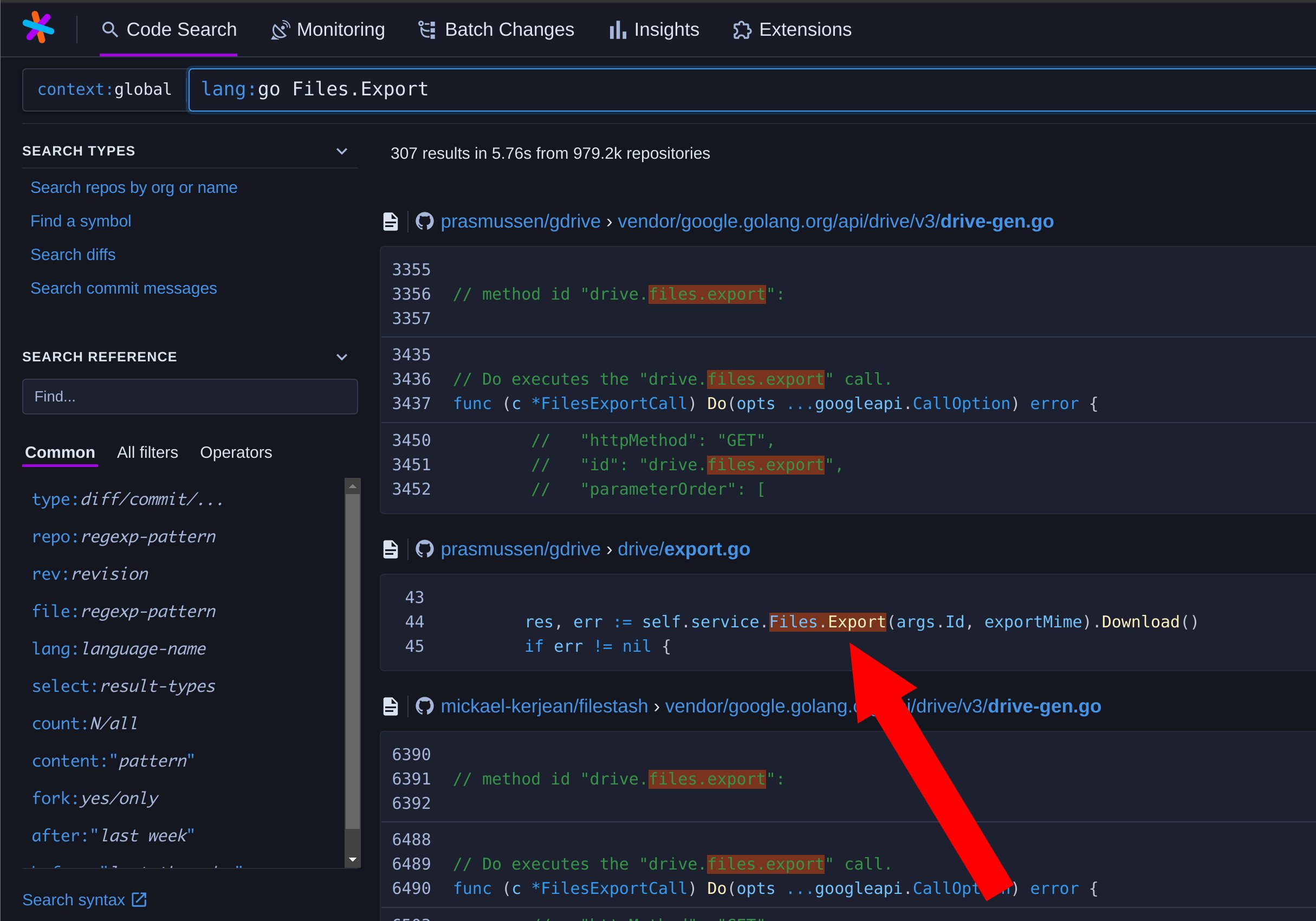Open drive/export.go file link
The width and height of the screenshot is (1316, 921).
coord(684,549)
